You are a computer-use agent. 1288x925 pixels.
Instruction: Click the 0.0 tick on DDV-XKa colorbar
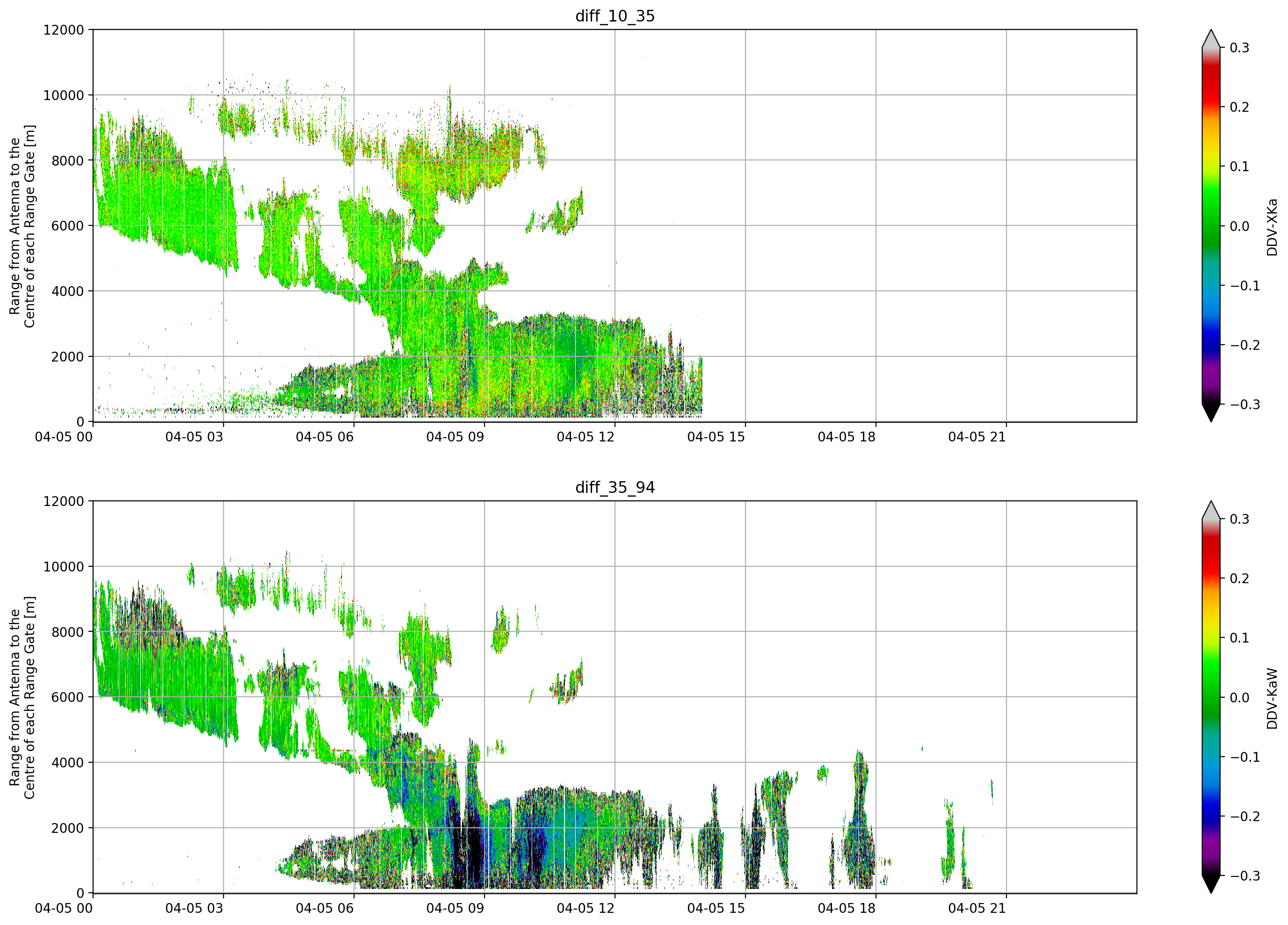pos(1239,226)
